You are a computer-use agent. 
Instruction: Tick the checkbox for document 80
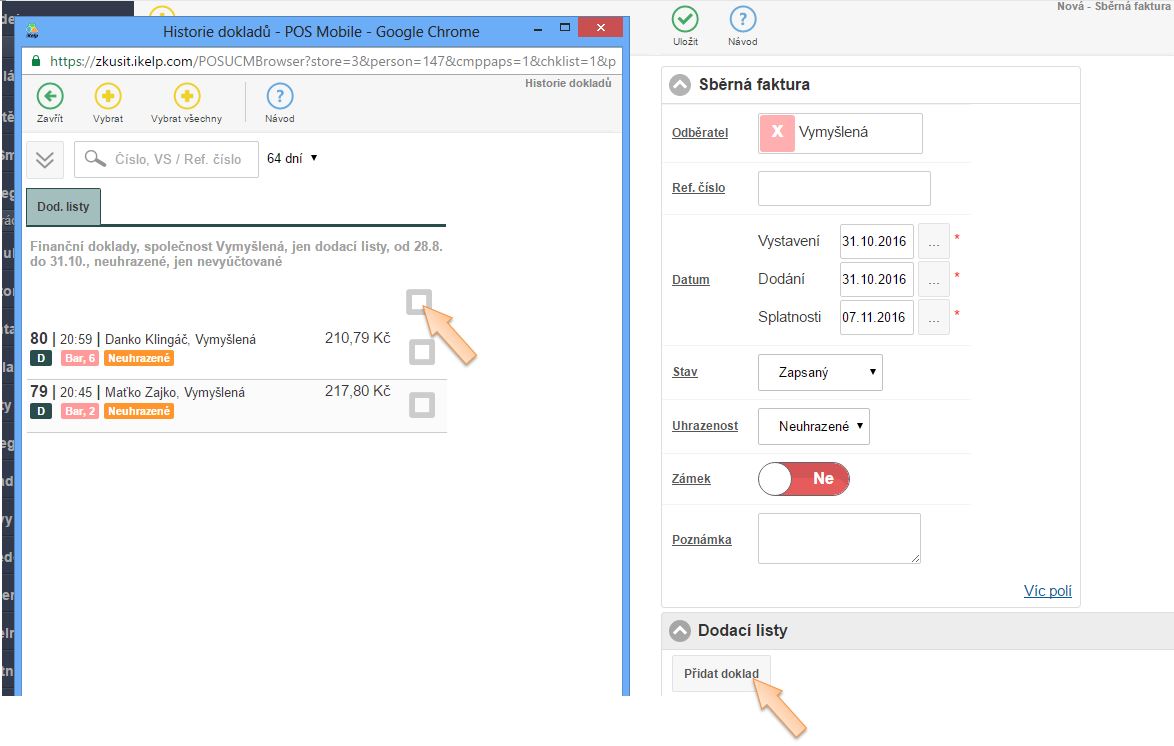pyautogui.click(x=422, y=352)
